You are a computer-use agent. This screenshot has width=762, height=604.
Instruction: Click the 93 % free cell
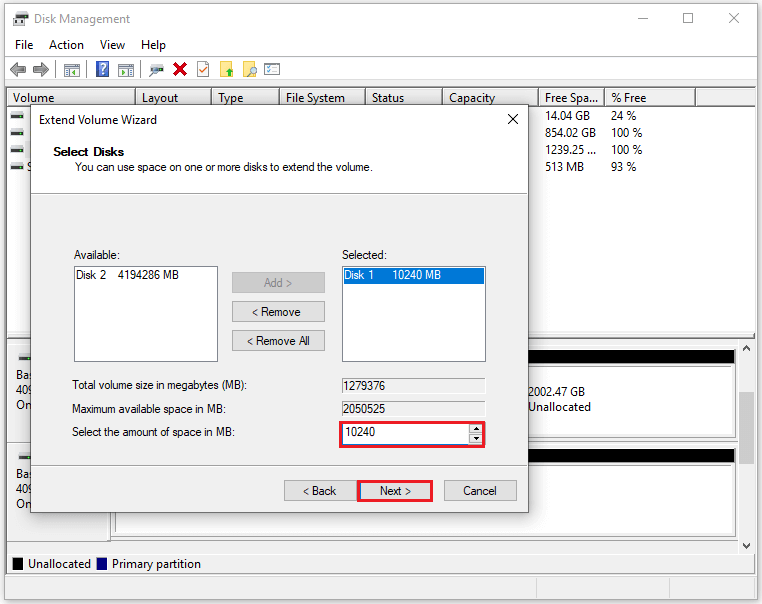[x=623, y=167]
